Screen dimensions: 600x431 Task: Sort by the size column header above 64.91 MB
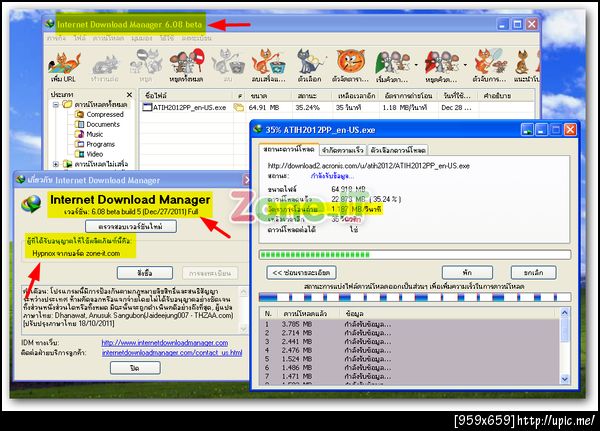coord(268,95)
